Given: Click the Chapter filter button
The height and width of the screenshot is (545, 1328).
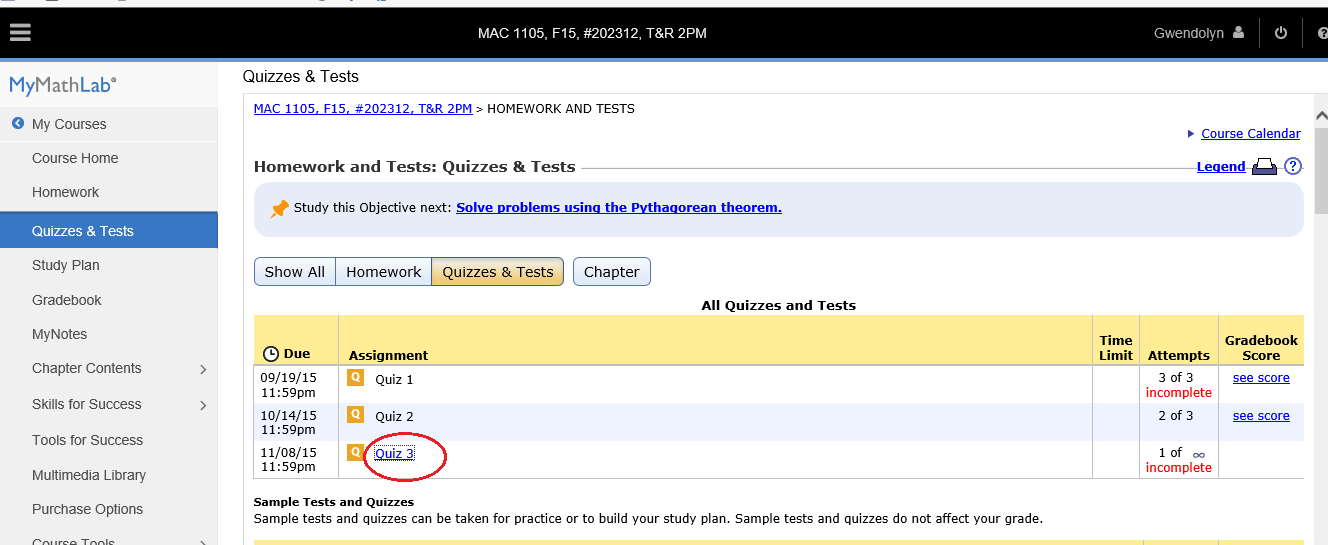Looking at the screenshot, I should click(x=612, y=272).
